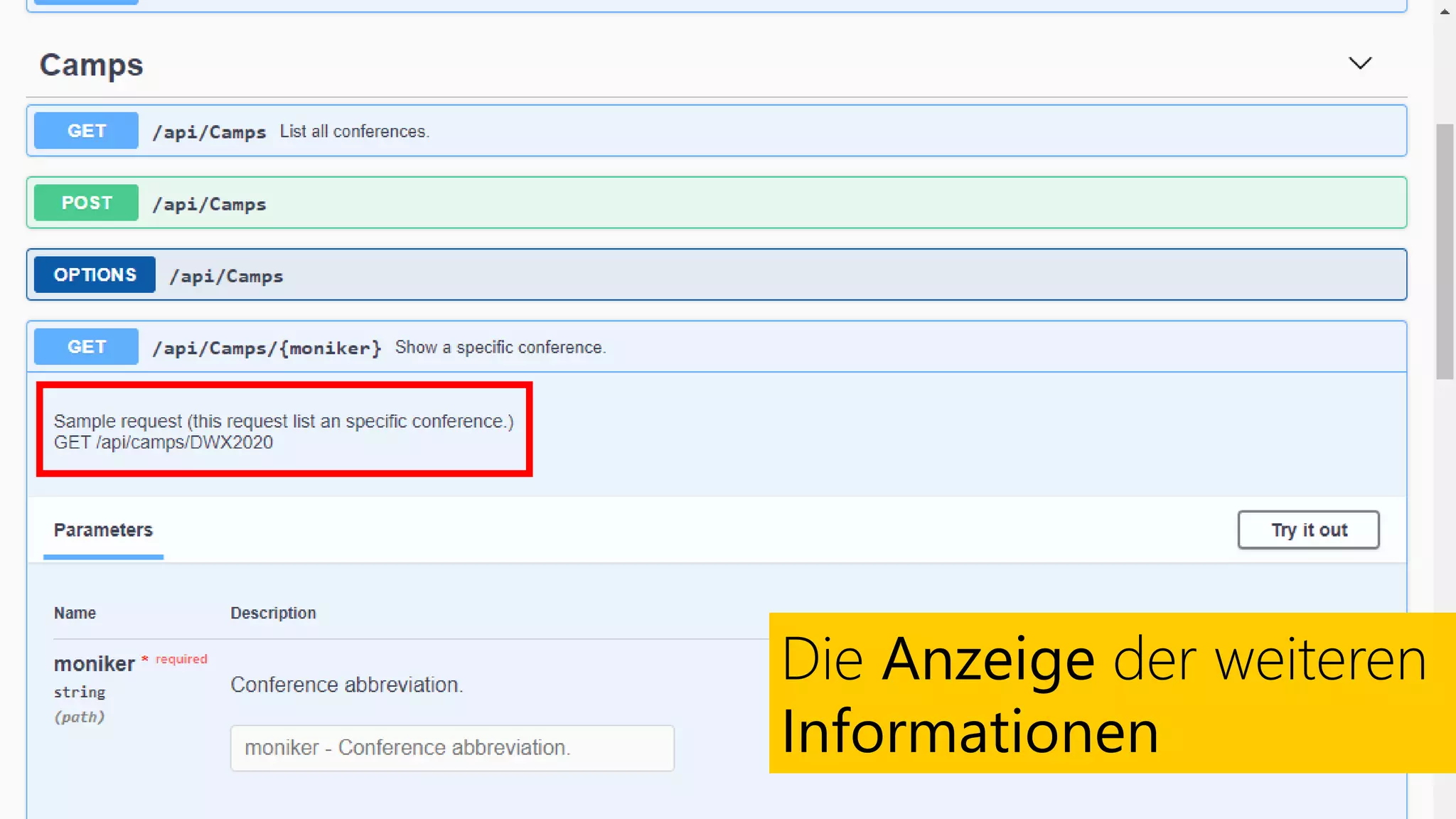The image size is (1456, 819).
Task: Click the 'Sample request' description line
Action: tap(284, 422)
